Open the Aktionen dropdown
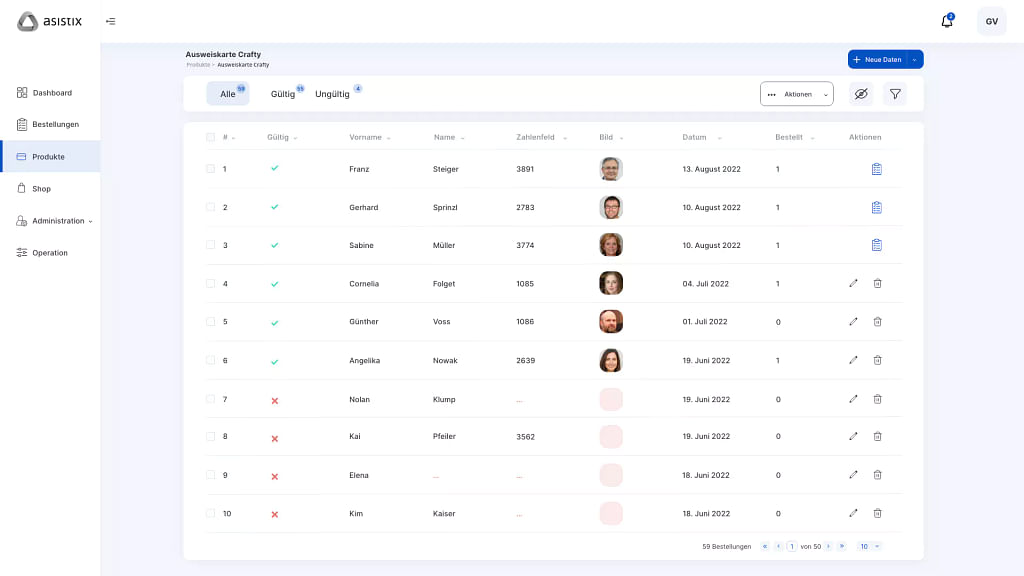Screen dimensions: 1024x576 tap(796, 94)
